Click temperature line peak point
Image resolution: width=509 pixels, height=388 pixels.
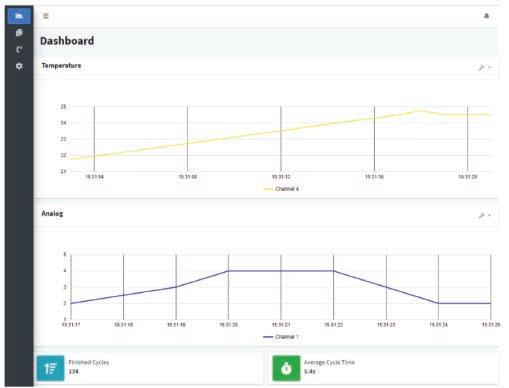coord(421,110)
